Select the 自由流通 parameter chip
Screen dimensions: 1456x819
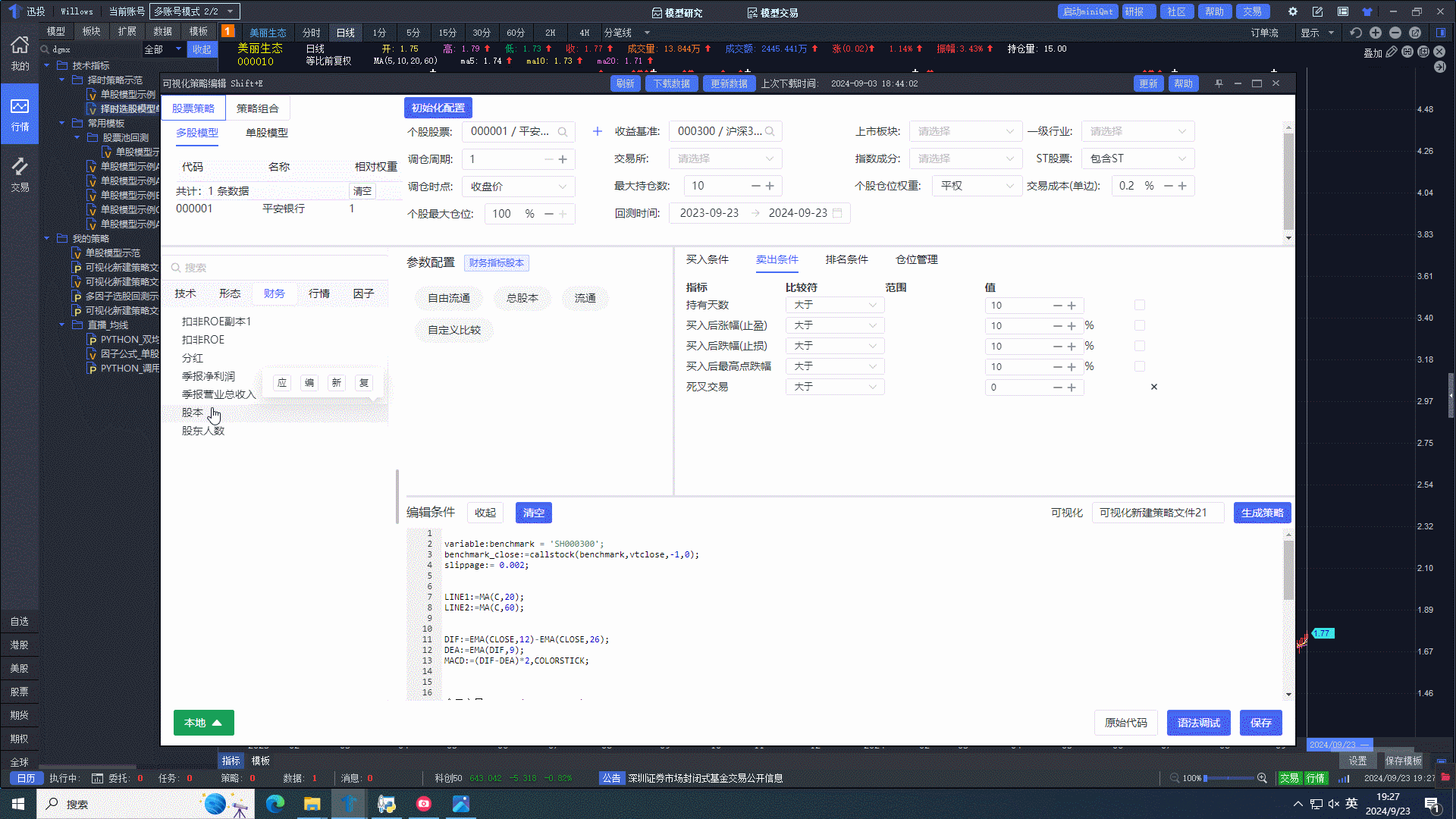point(448,298)
